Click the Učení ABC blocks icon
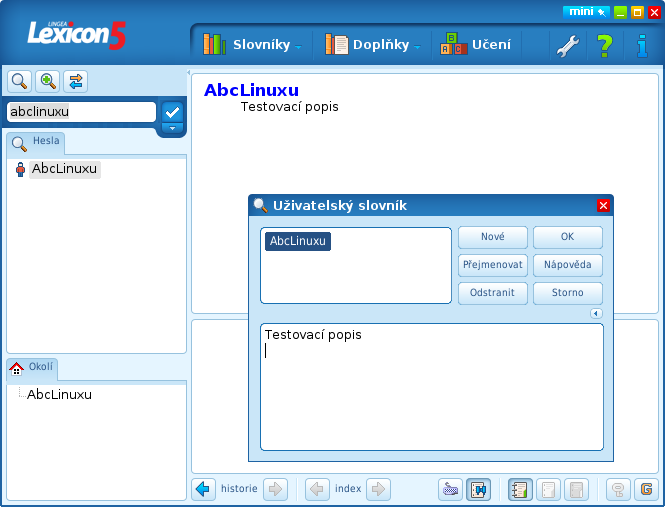 [453, 44]
